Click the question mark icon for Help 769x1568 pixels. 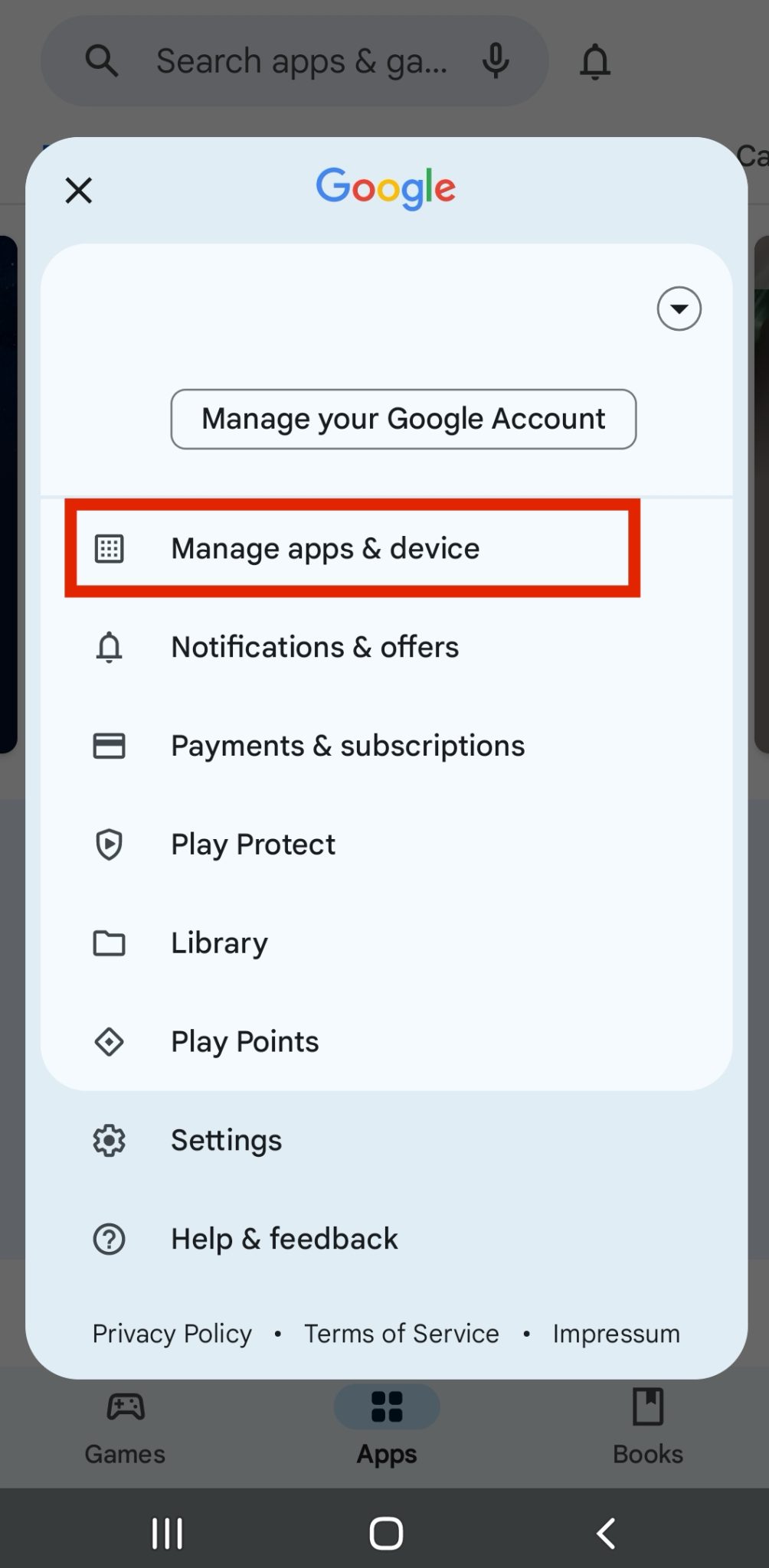coord(109,1239)
